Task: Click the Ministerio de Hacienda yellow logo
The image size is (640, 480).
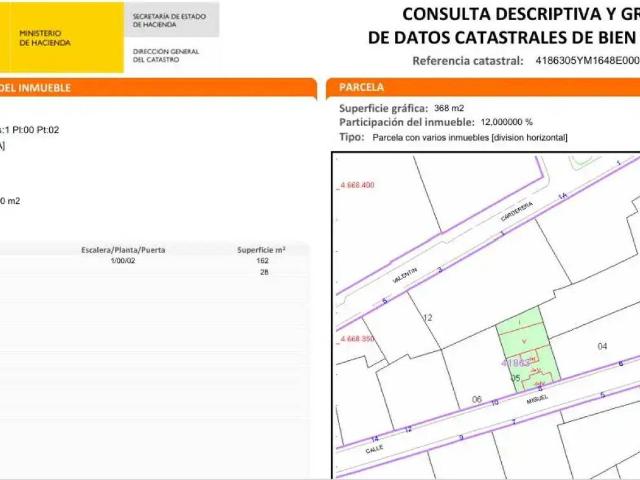Action: coord(62,38)
